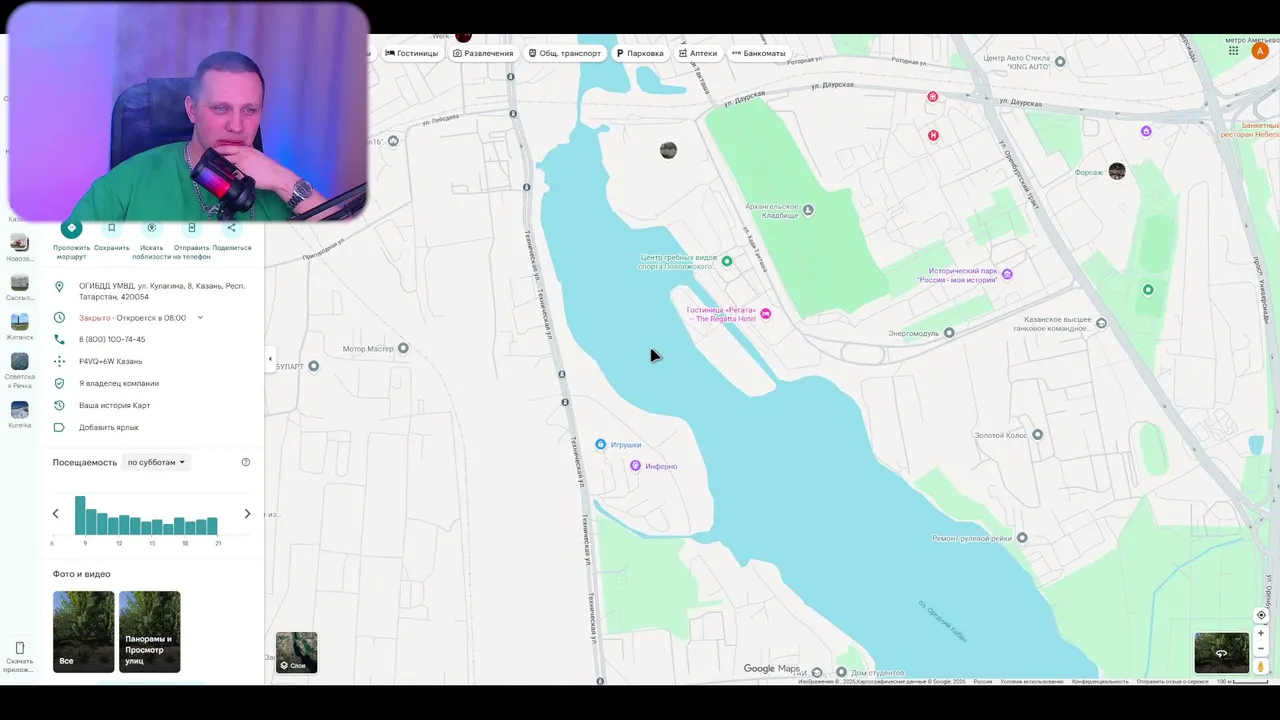Click the Искать поблизости icon
The height and width of the screenshot is (720, 1280).
coord(151,228)
